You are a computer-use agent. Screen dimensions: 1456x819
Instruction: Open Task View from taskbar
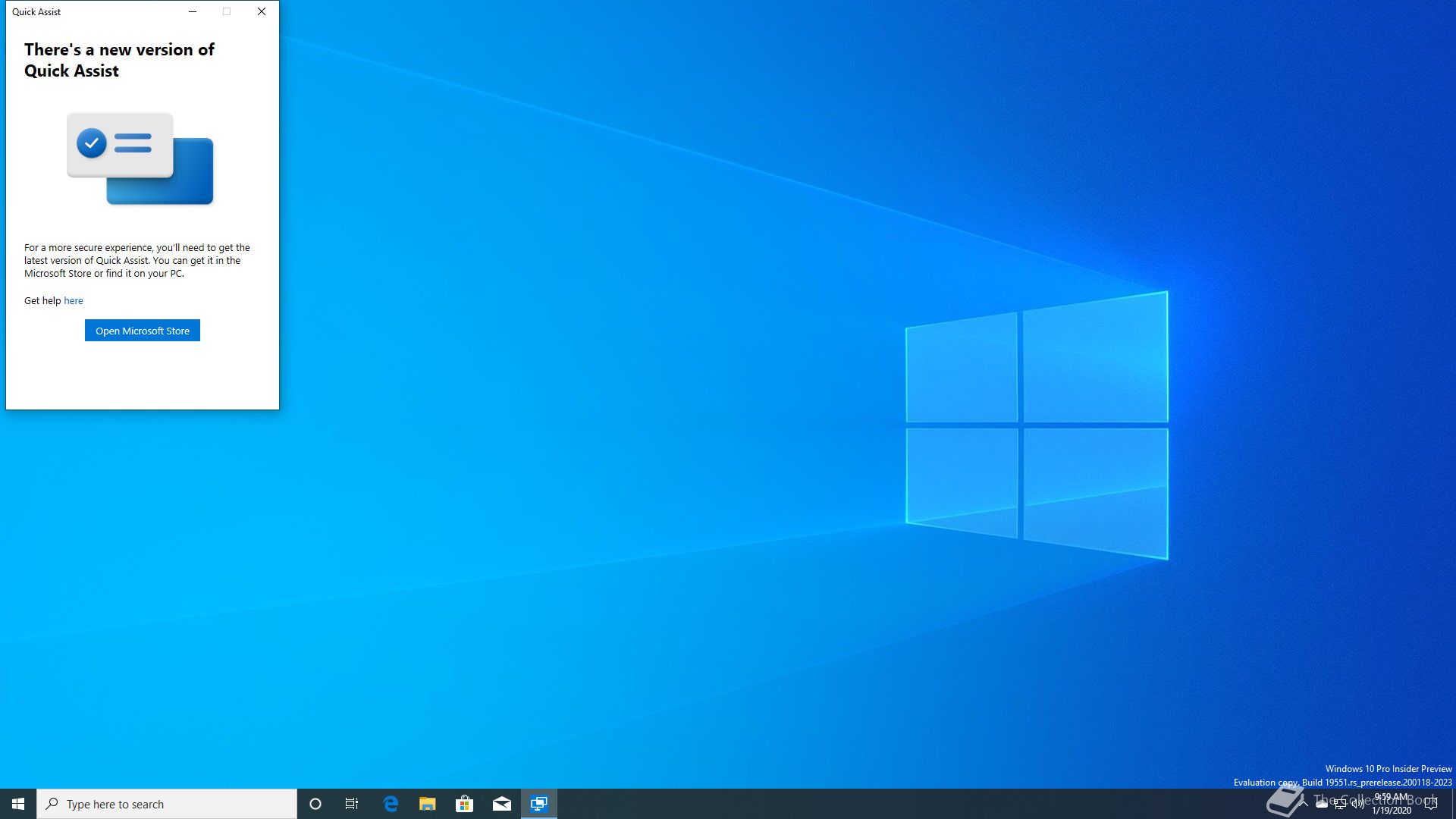tap(352, 804)
